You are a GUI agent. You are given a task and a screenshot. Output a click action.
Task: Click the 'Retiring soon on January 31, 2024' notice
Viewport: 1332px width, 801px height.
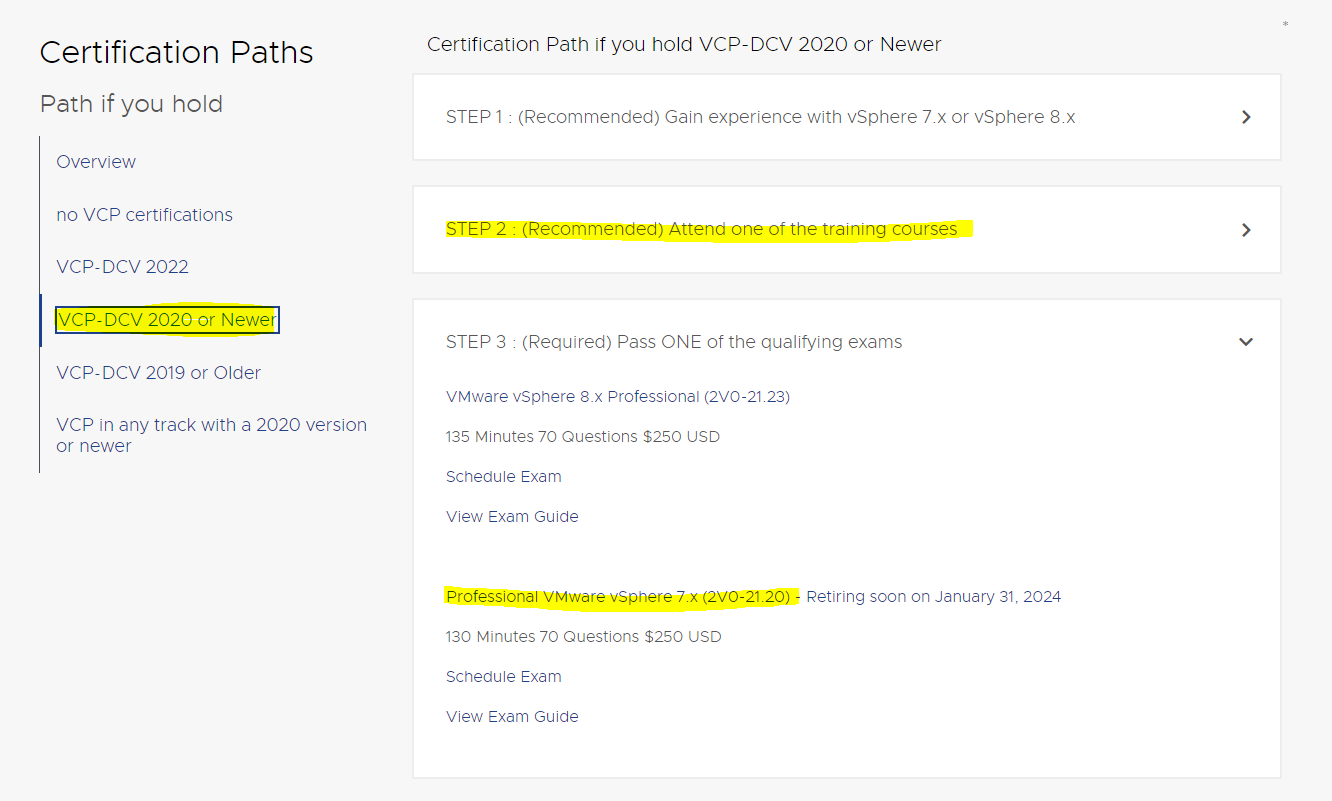point(933,597)
